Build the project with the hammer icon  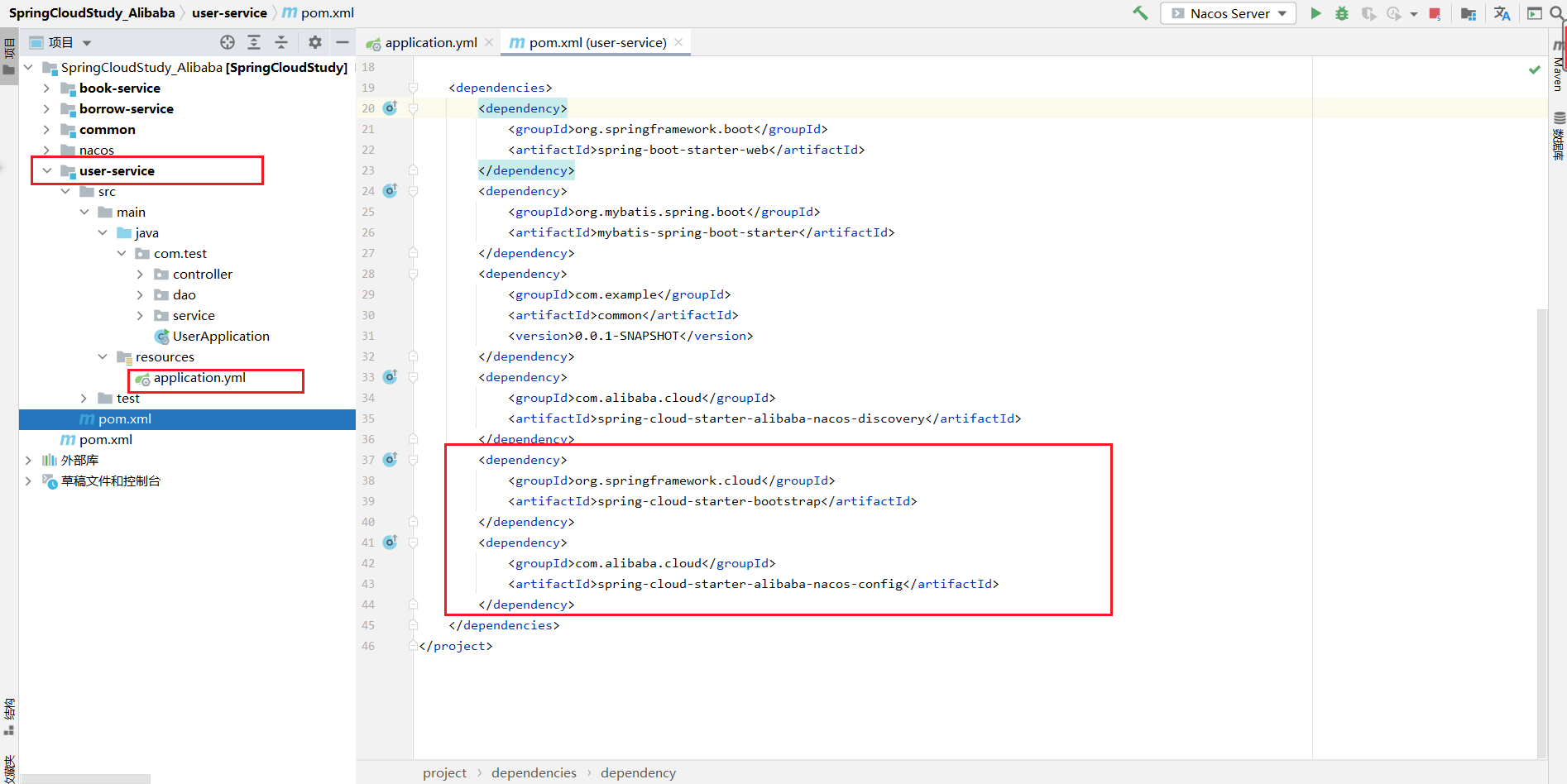(x=1140, y=13)
